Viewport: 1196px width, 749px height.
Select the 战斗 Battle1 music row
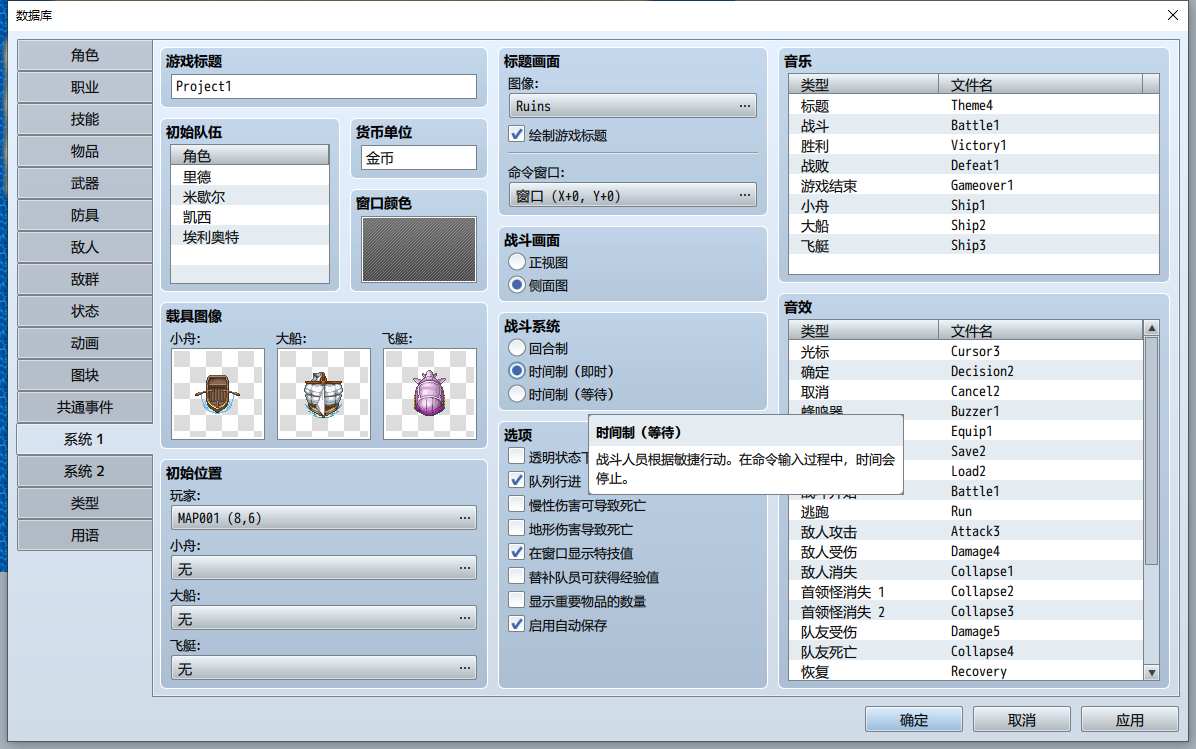point(974,125)
